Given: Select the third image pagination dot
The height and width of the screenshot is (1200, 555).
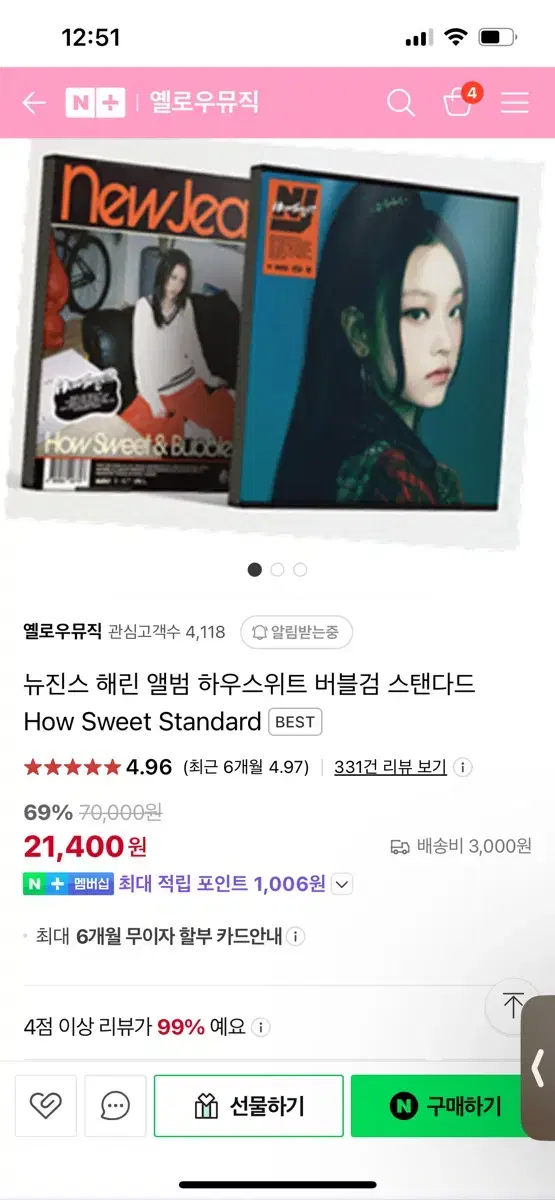Looking at the screenshot, I should coord(300,569).
